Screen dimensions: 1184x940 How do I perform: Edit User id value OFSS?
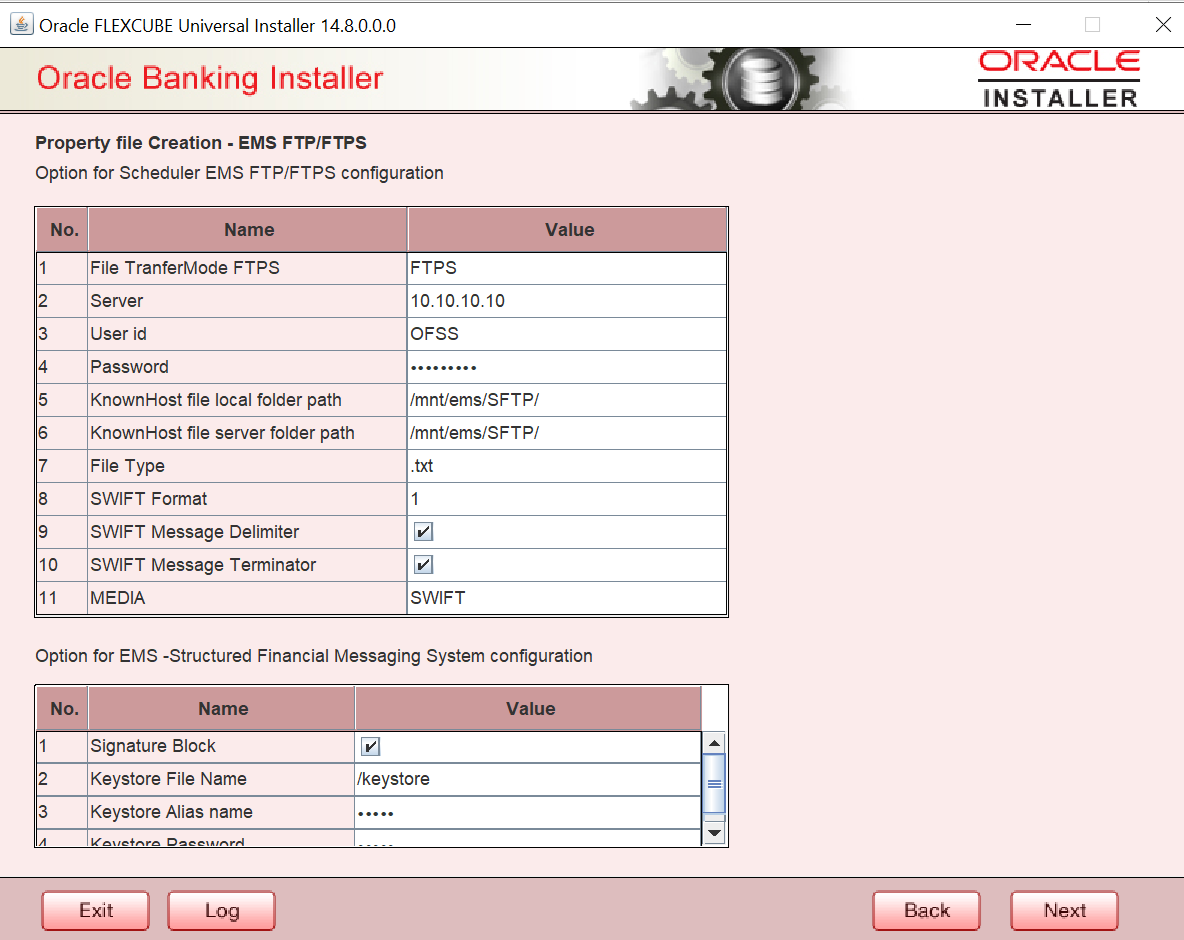(x=566, y=334)
